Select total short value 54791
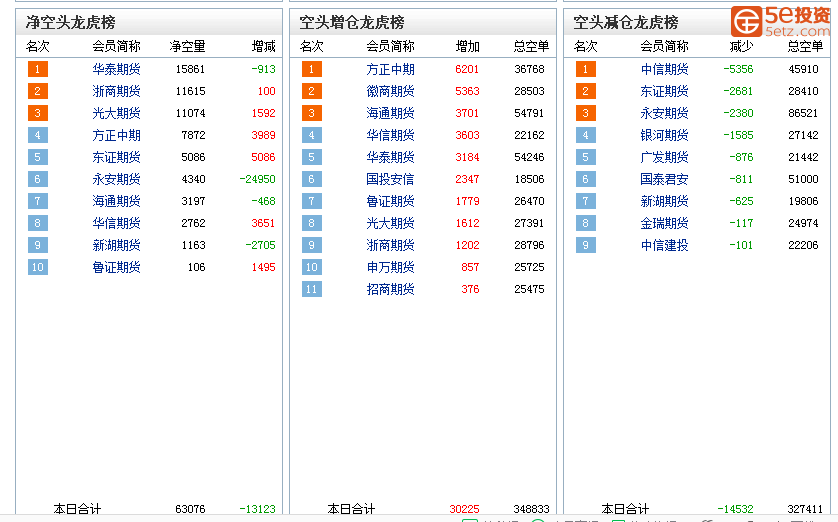Image resolution: width=838 pixels, height=522 pixels. tap(529, 113)
